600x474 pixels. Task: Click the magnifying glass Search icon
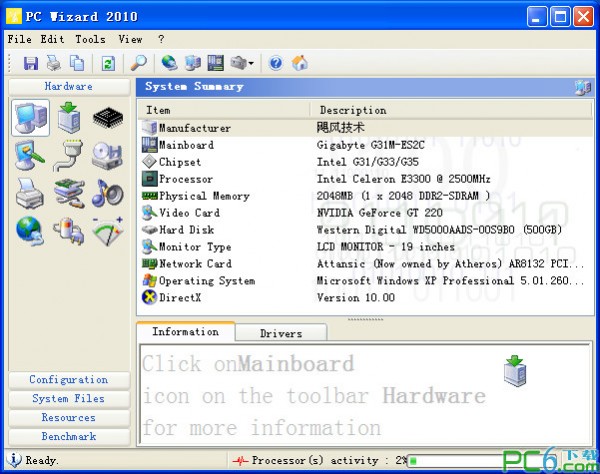[x=139, y=63]
